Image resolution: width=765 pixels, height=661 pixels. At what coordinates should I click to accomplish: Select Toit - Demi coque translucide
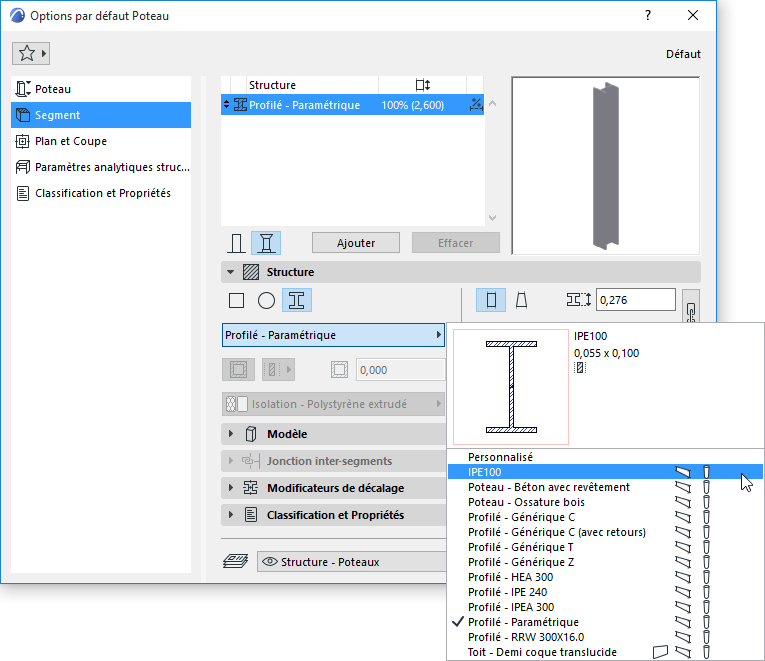point(605,652)
